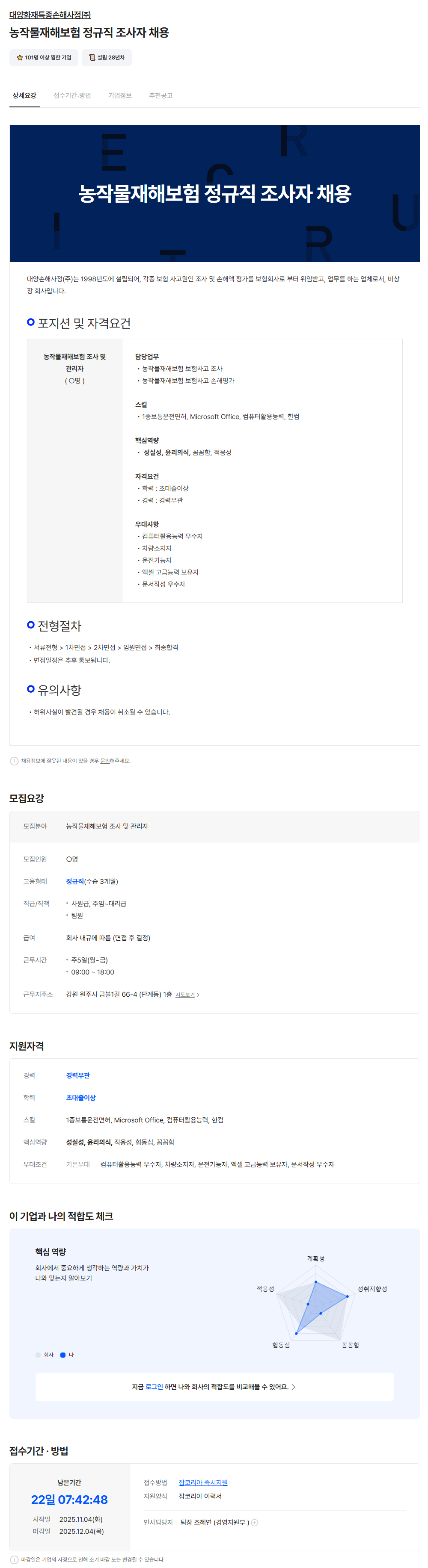Click the chevron next to 지도보기
This screenshot has height=1568, width=428.
pyautogui.click(x=198, y=995)
